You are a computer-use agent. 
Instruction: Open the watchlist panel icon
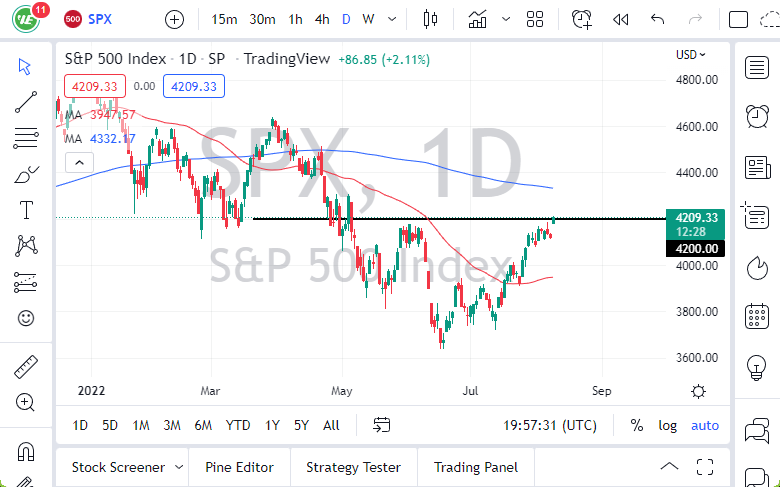757,67
